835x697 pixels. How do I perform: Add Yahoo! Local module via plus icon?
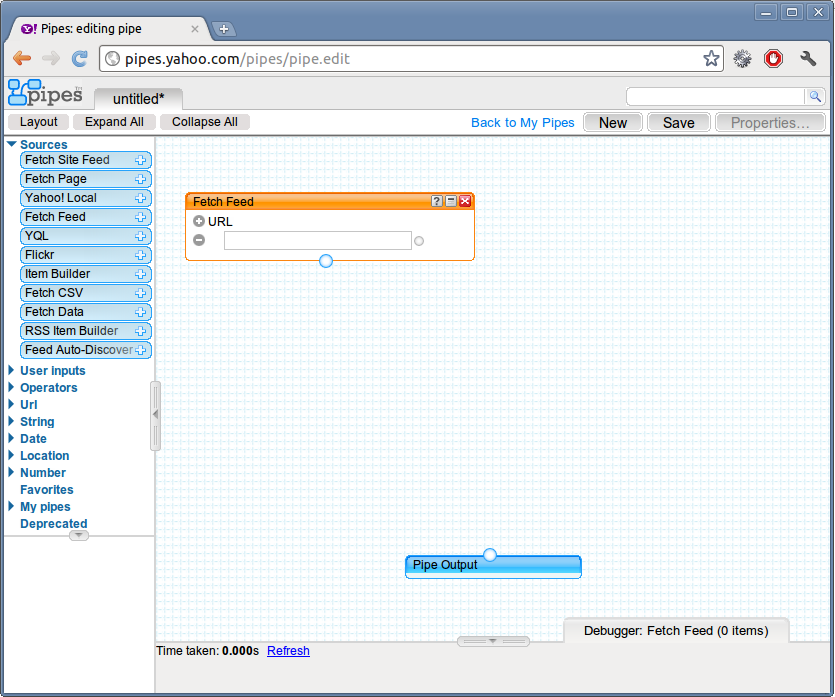pyautogui.click(x=141, y=198)
